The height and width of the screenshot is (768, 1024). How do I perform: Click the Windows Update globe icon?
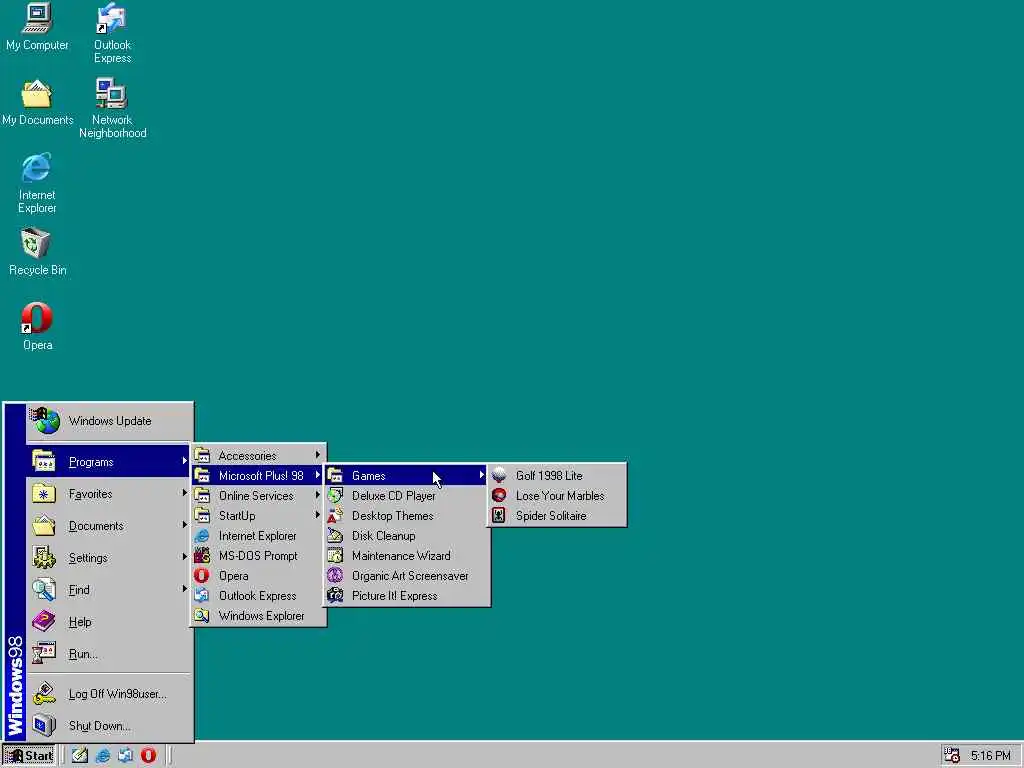click(45, 421)
